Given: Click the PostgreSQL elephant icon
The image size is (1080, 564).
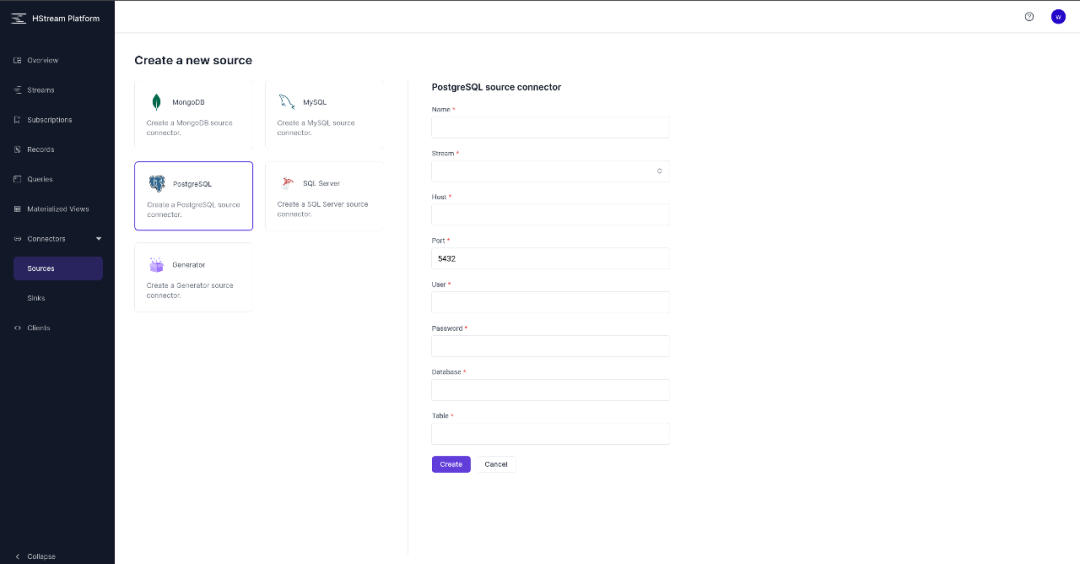Looking at the screenshot, I should (157, 184).
